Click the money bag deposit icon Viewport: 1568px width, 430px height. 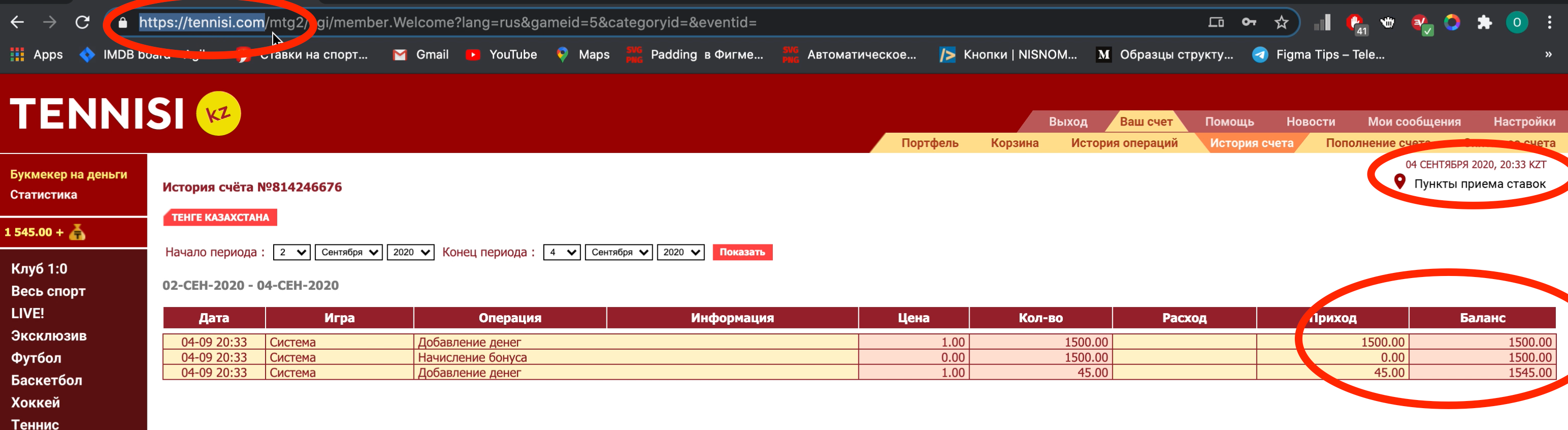coord(77,232)
